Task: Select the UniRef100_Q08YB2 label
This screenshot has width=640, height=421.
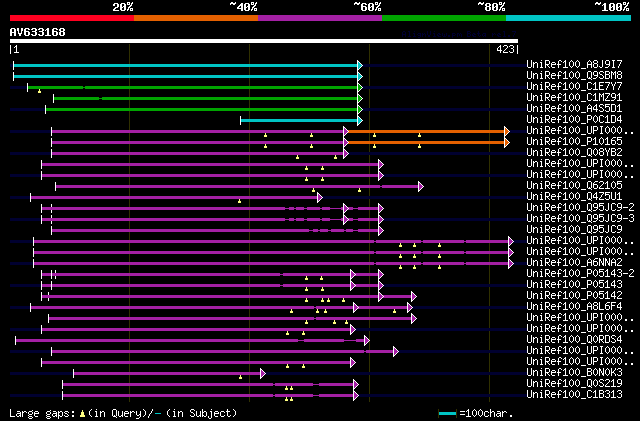Action: click(574, 152)
